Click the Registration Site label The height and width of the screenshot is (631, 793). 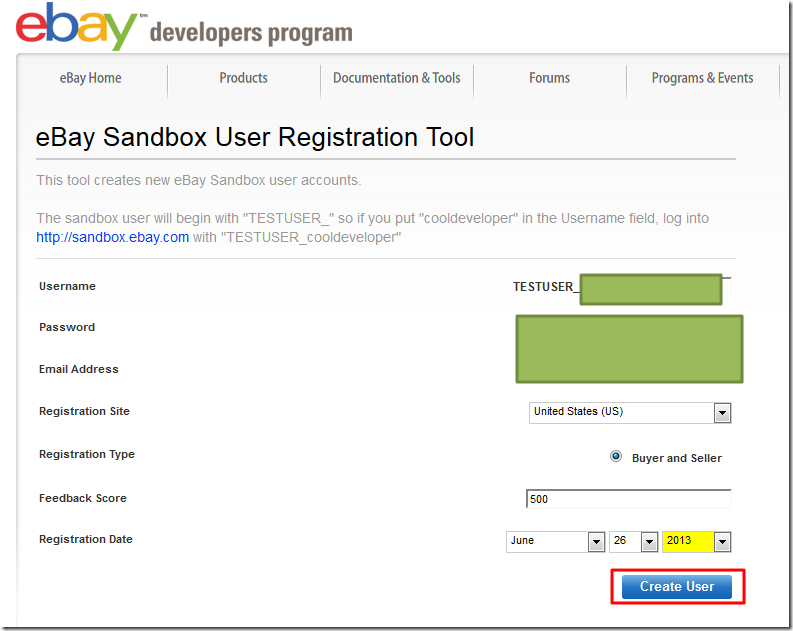[84, 411]
